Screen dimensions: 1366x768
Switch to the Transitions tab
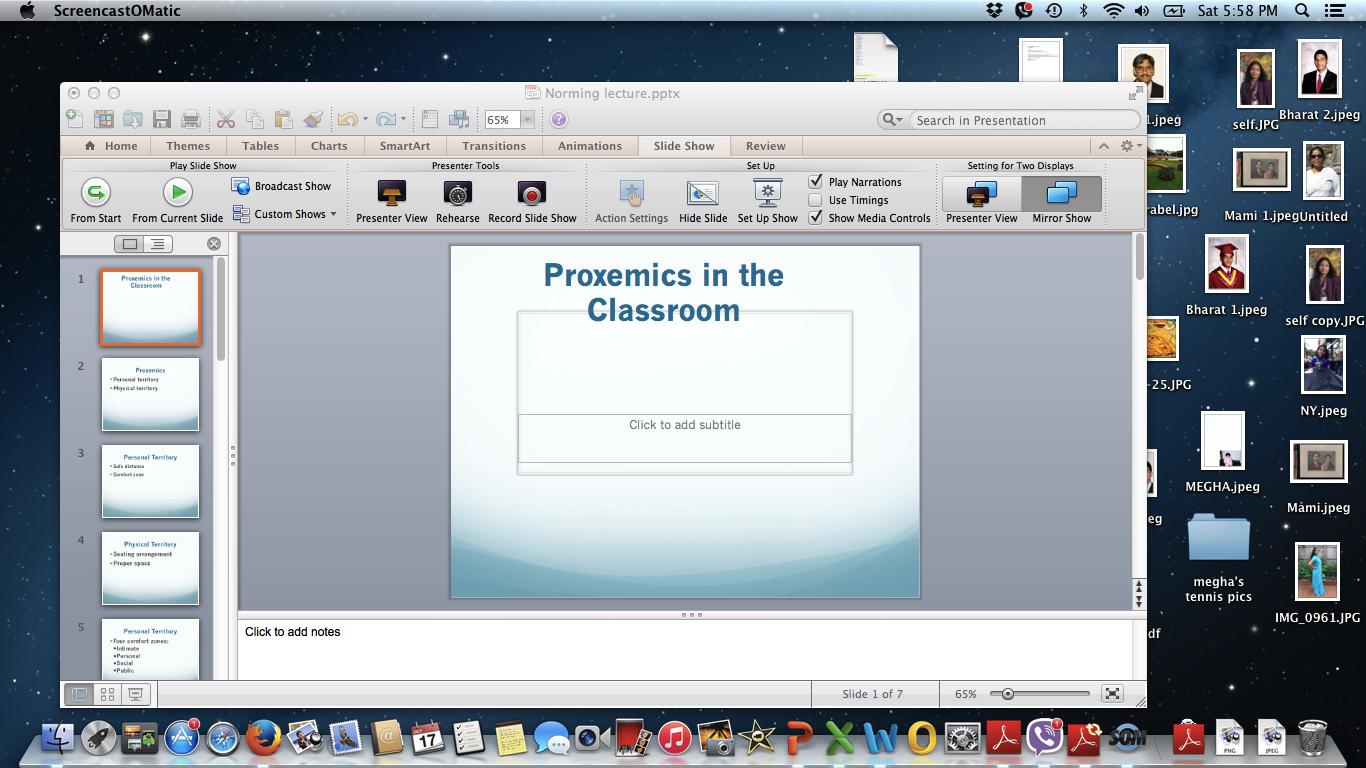pyautogui.click(x=494, y=145)
